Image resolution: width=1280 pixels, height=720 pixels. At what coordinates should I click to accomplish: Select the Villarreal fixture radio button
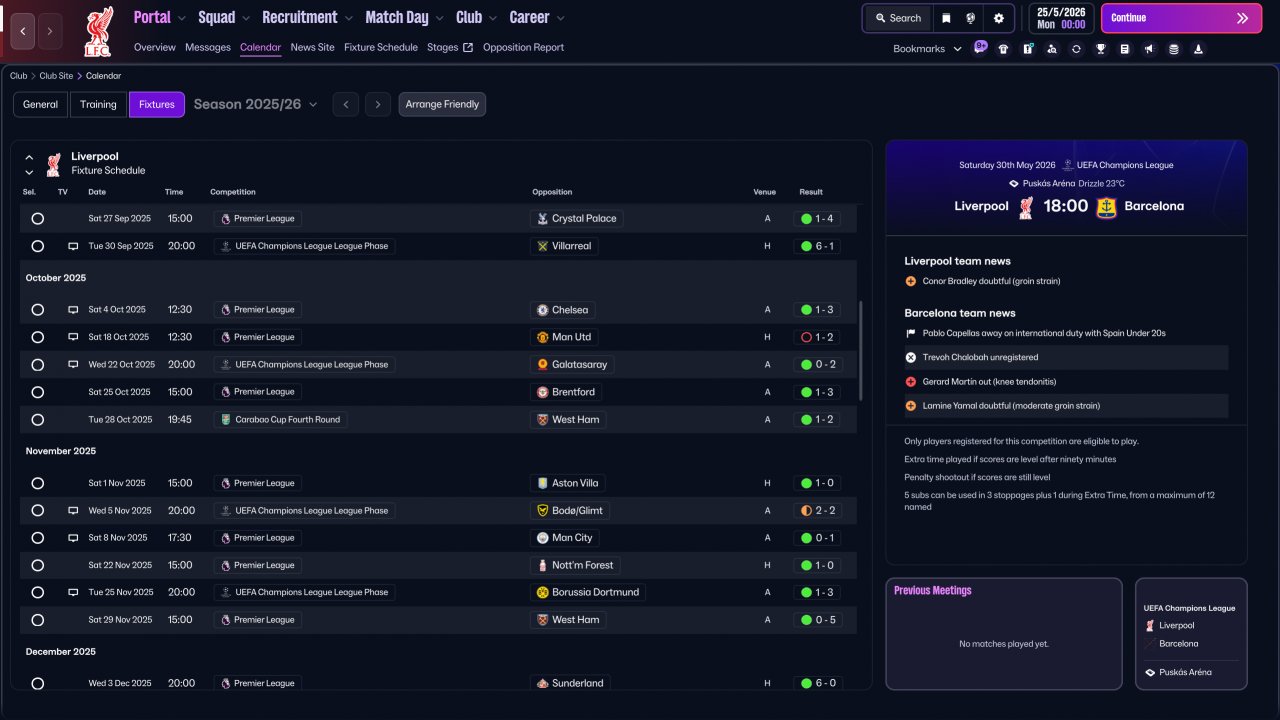coord(37,246)
